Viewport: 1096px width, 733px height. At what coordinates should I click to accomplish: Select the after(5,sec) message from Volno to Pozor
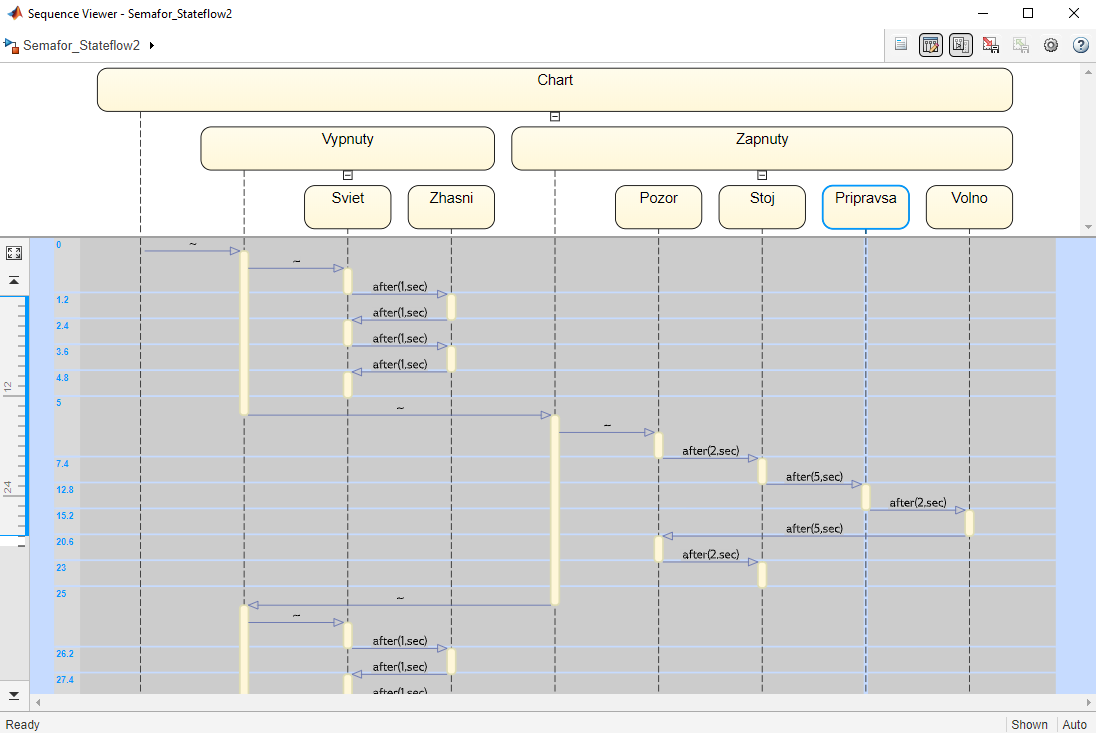[x=814, y=529]
